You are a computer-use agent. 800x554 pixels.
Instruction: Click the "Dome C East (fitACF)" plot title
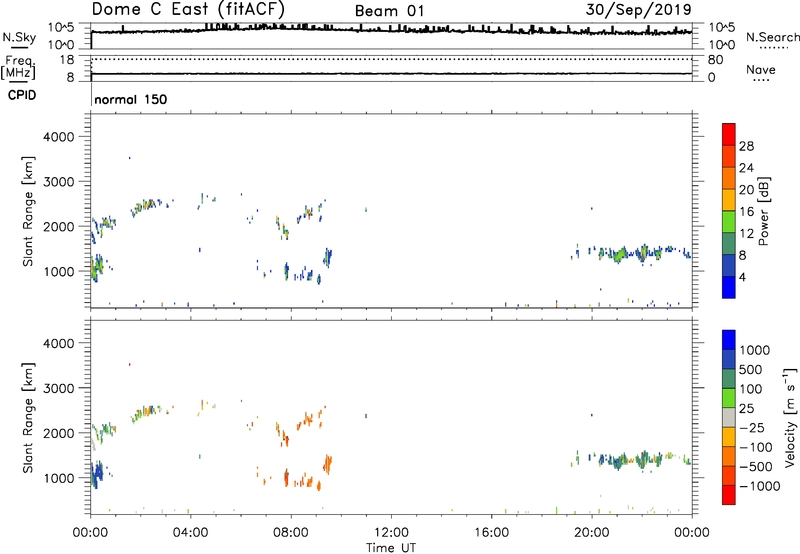(x=188, y=9)
